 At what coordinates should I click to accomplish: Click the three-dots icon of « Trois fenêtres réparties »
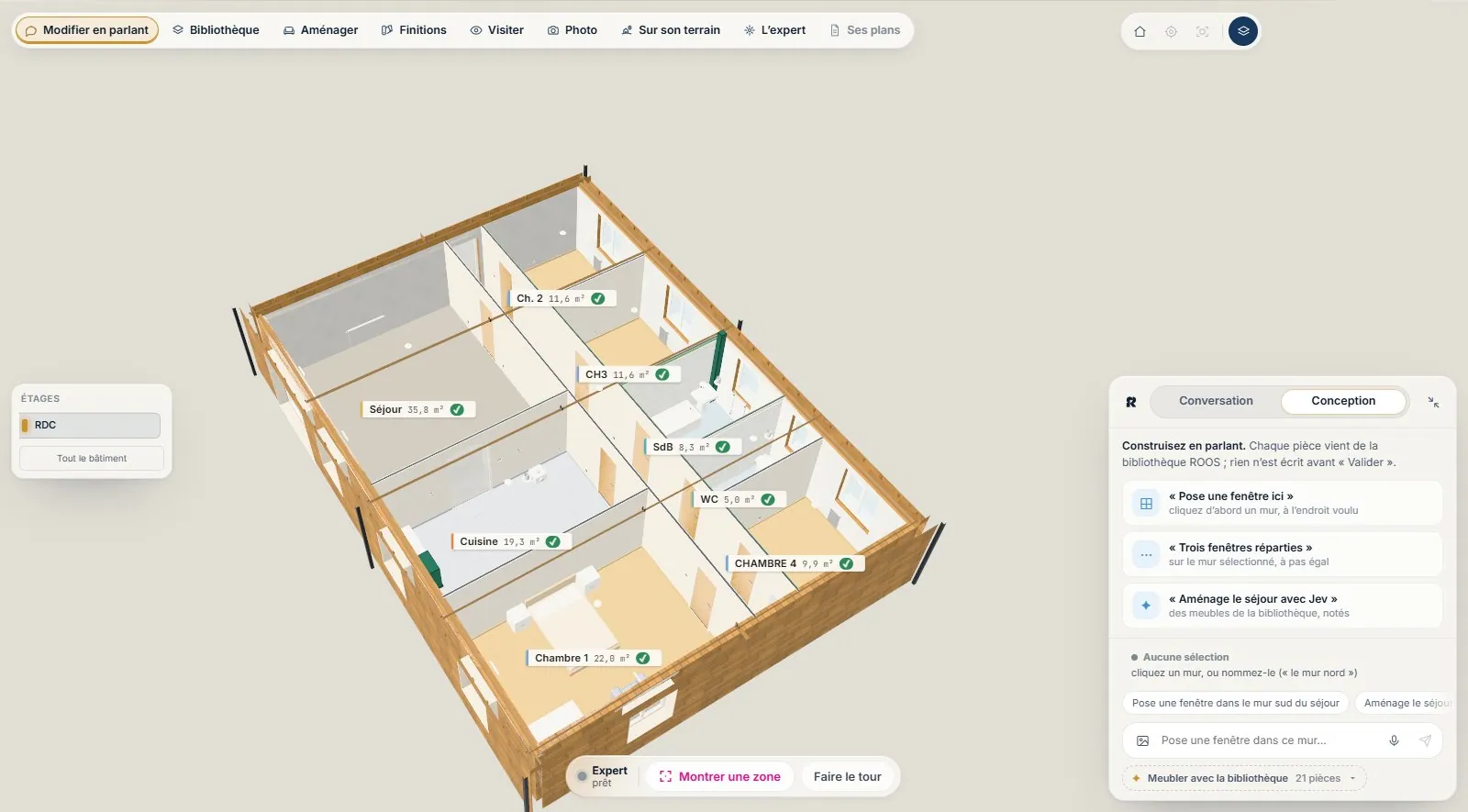coord(1146,554)
